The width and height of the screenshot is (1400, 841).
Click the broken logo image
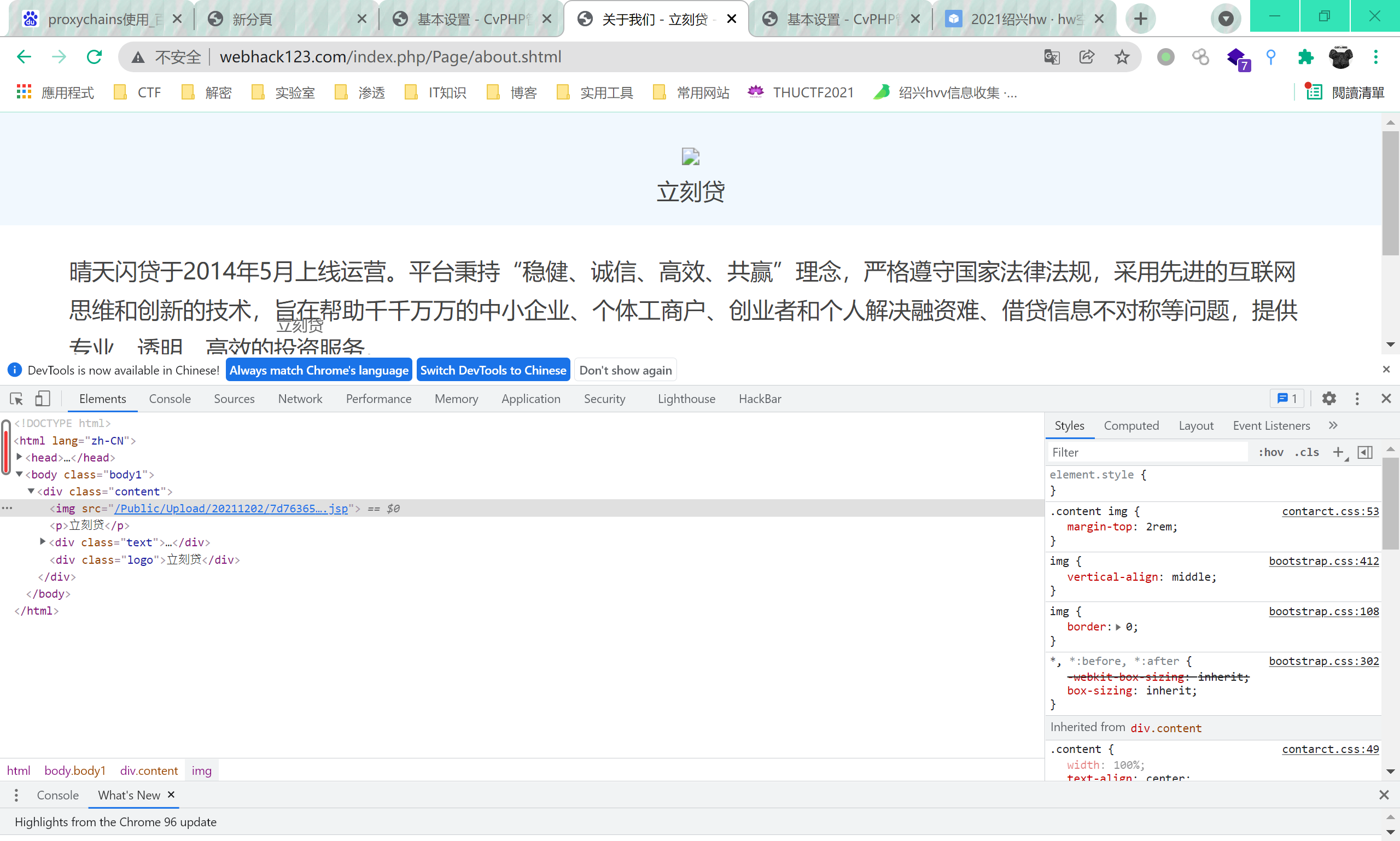690,156
